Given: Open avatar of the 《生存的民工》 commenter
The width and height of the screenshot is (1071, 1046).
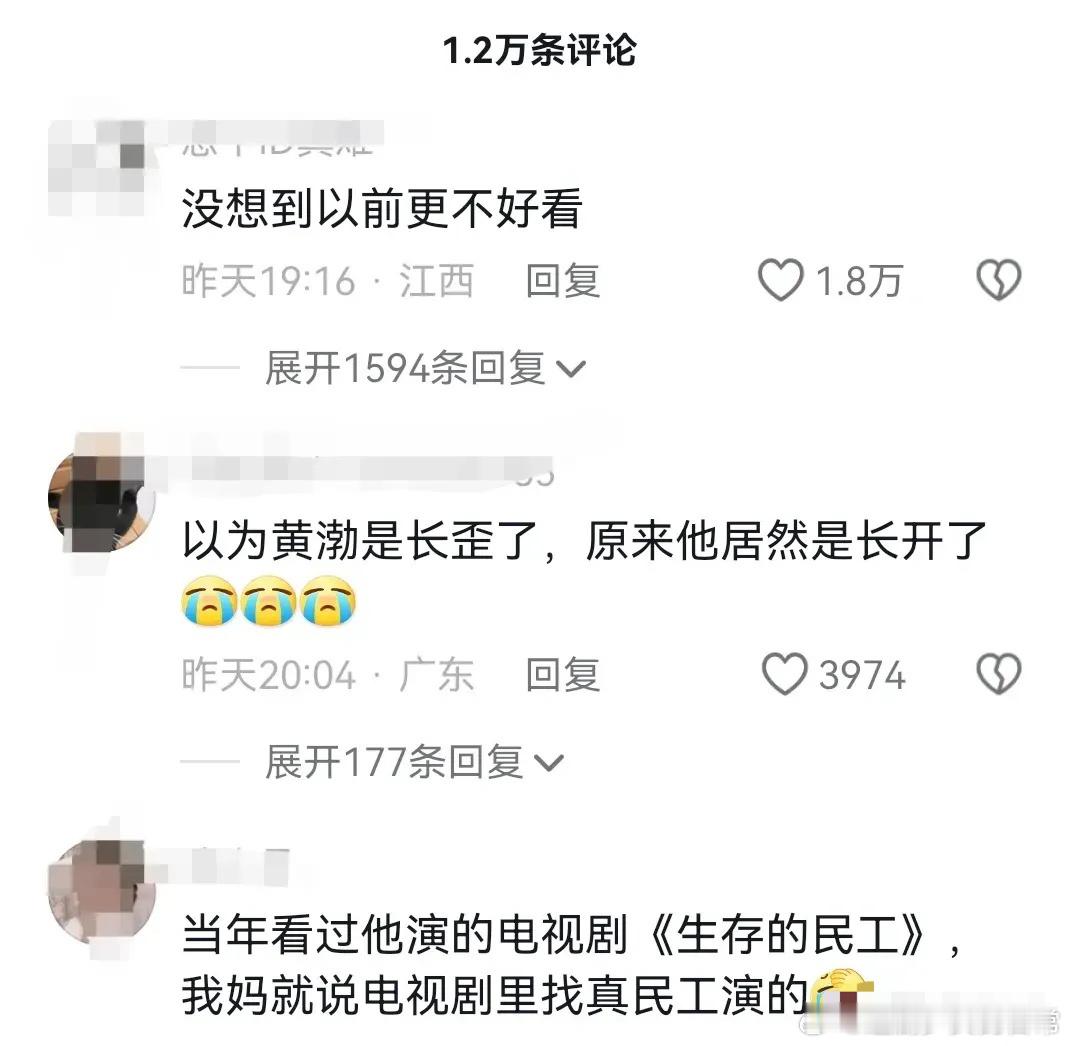Looking at the screenshot, I should 102,892.
